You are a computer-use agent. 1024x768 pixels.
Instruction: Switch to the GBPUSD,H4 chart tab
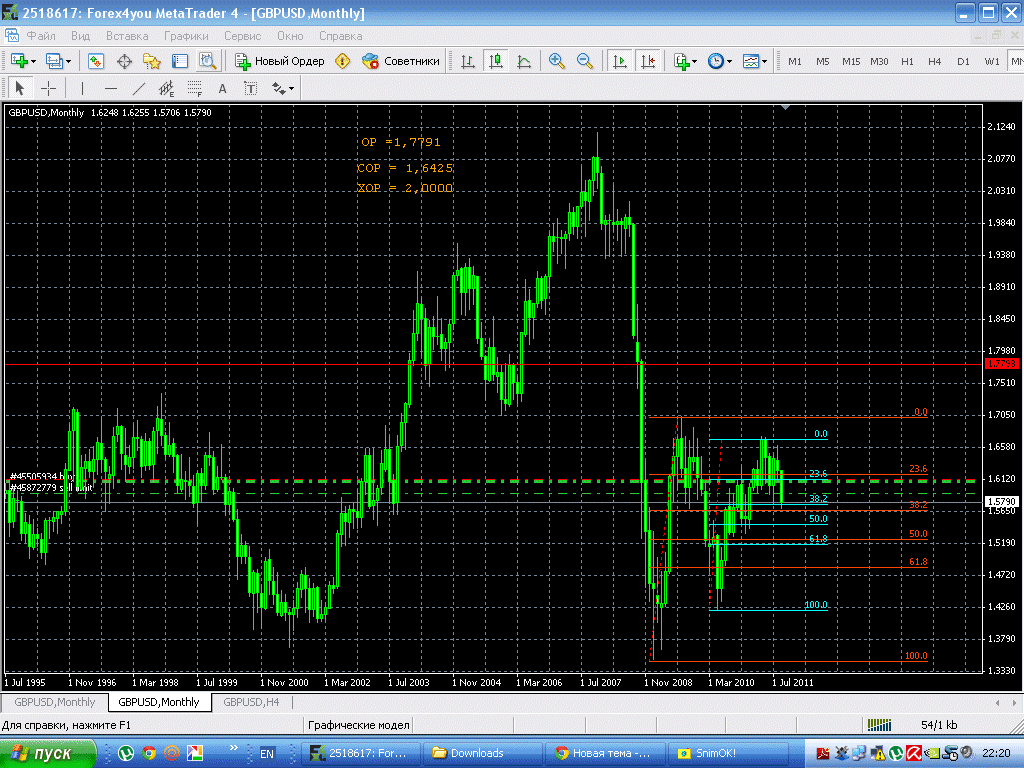(251, 702)
